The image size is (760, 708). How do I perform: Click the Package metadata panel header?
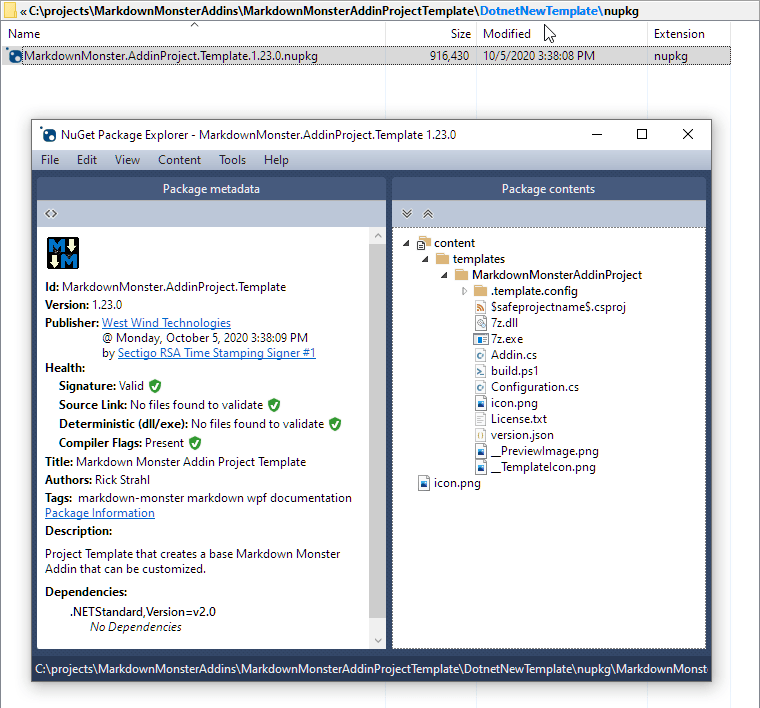(x=211, y=189)
